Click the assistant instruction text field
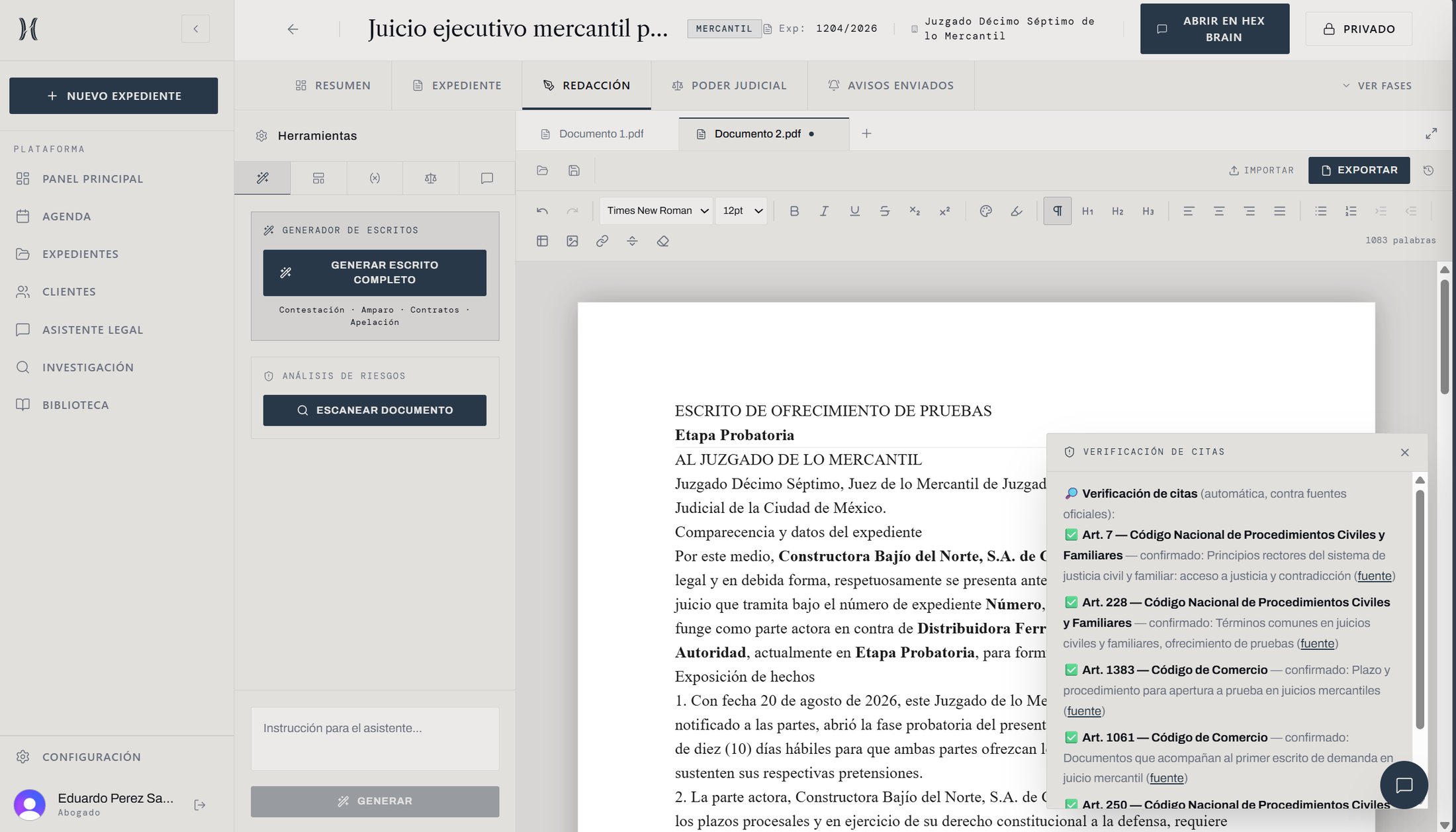1456x832 pixels. [375, 739]
